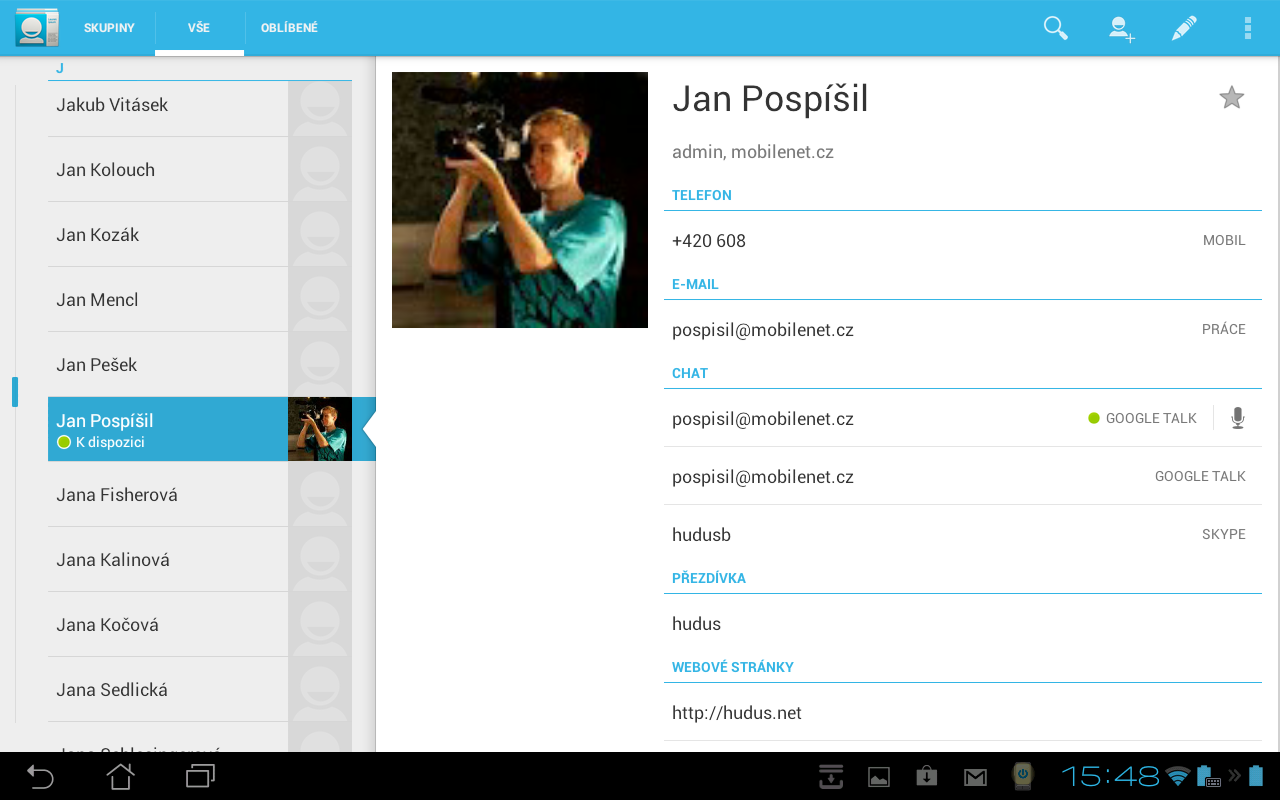Tap the pencil edit contact icon
The width and height of the screenshot is (1280, 800).
1184,28
